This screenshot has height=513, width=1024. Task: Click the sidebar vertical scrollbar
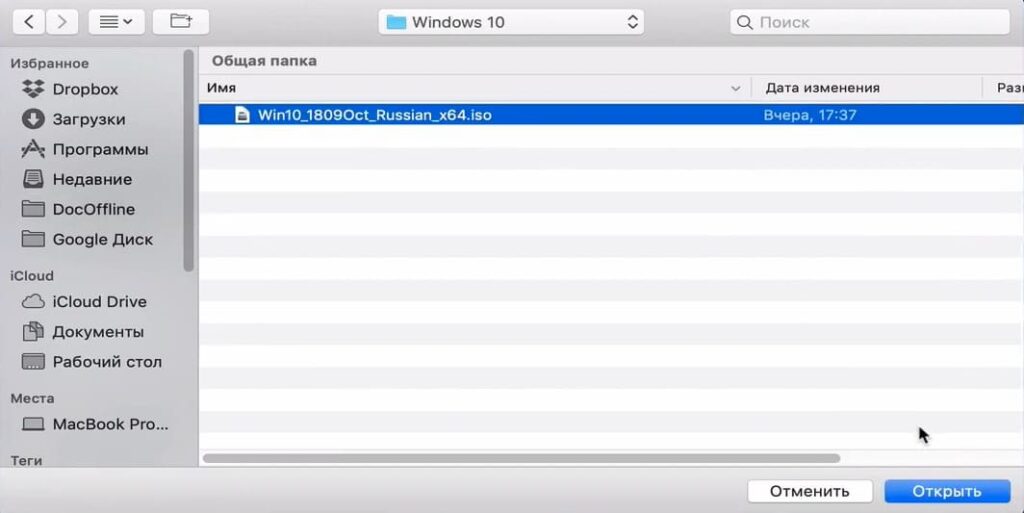tap(189, 161)
